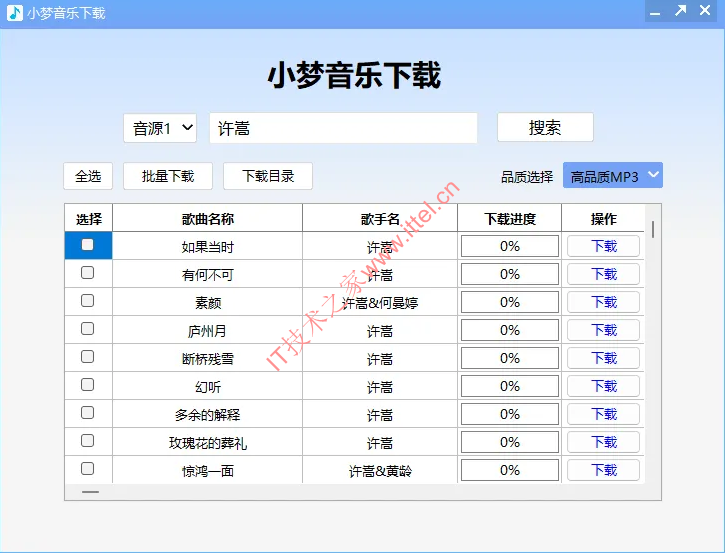This screenshot has height=553, width=725.
Task: Download the song 如果当时
Action: point(603,246)
